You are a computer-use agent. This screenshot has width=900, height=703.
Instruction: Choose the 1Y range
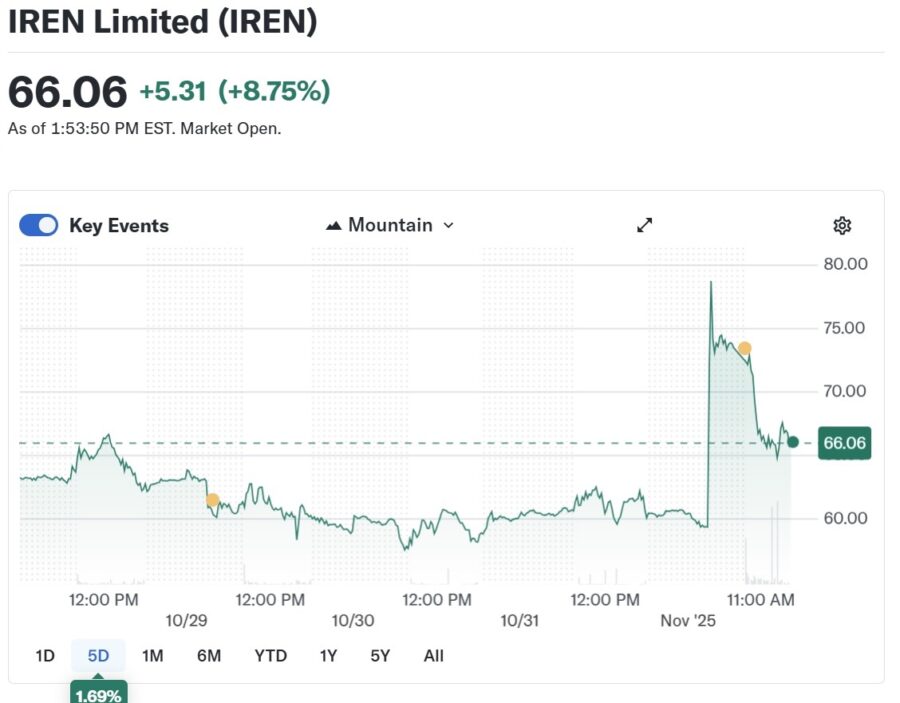point(328,656)
